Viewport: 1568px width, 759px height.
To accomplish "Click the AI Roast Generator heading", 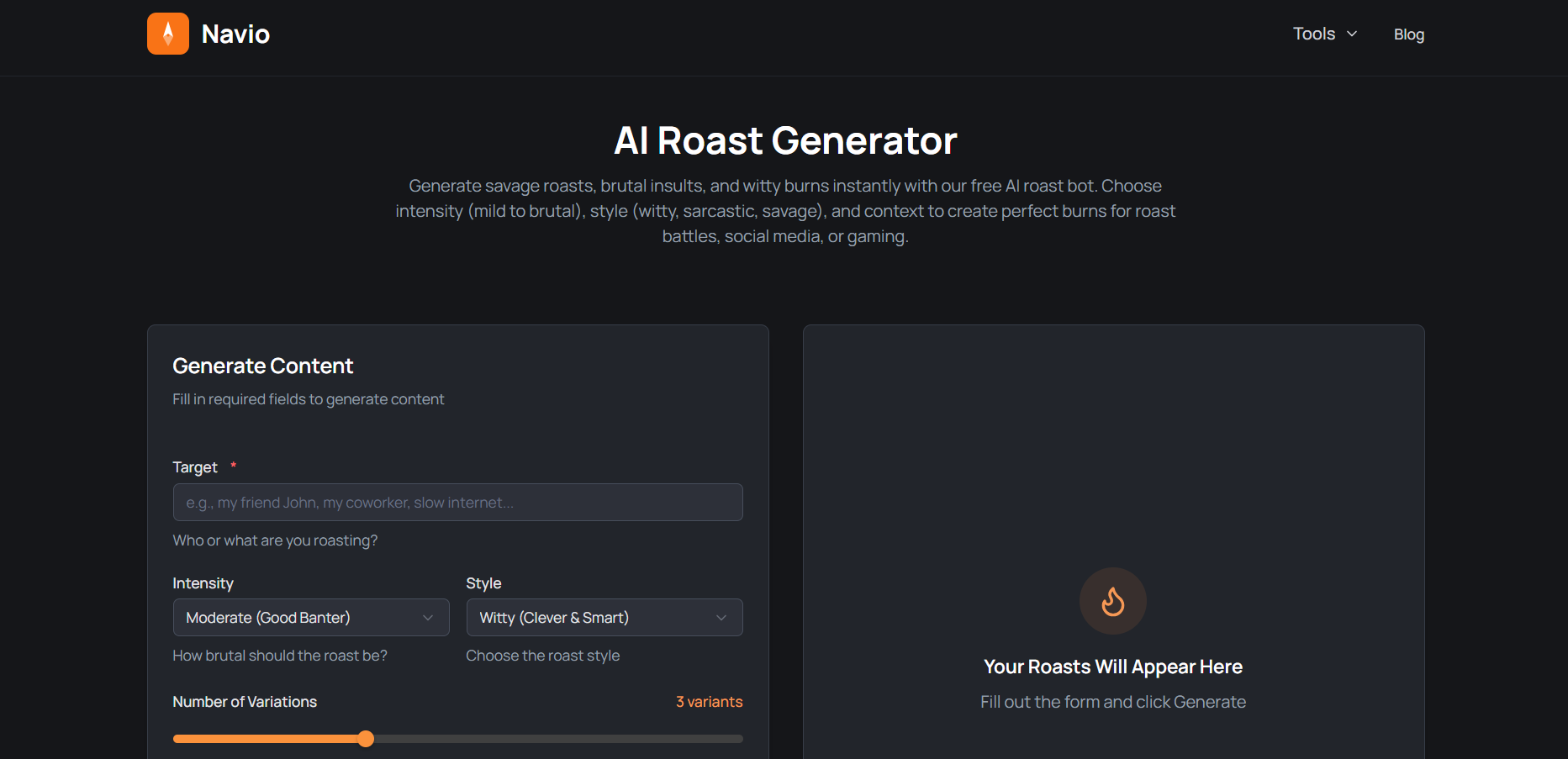I will pyautogui.click(x=785, y=140).
